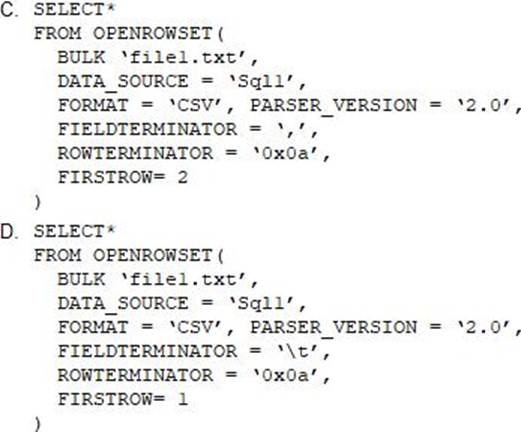This screenshot has height=432, width=521.
Task: Click SELECT* line in option C
Action: [74, 9]
